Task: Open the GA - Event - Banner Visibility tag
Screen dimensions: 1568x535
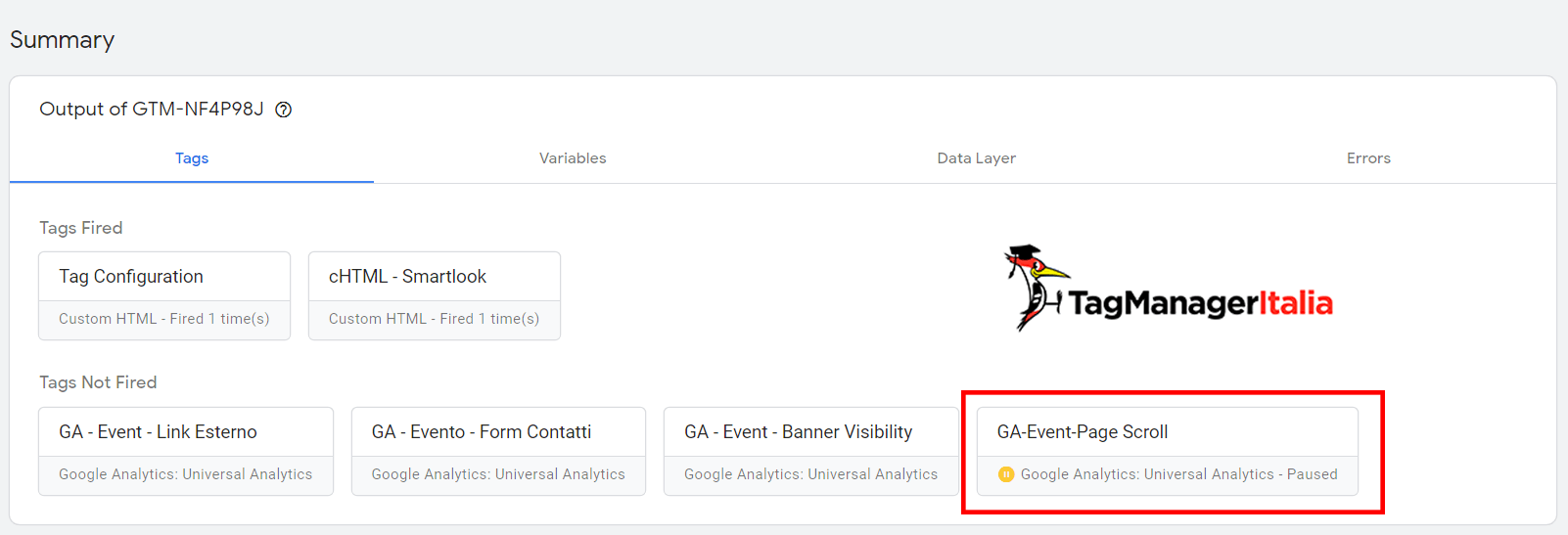Action: coord(811,452)
